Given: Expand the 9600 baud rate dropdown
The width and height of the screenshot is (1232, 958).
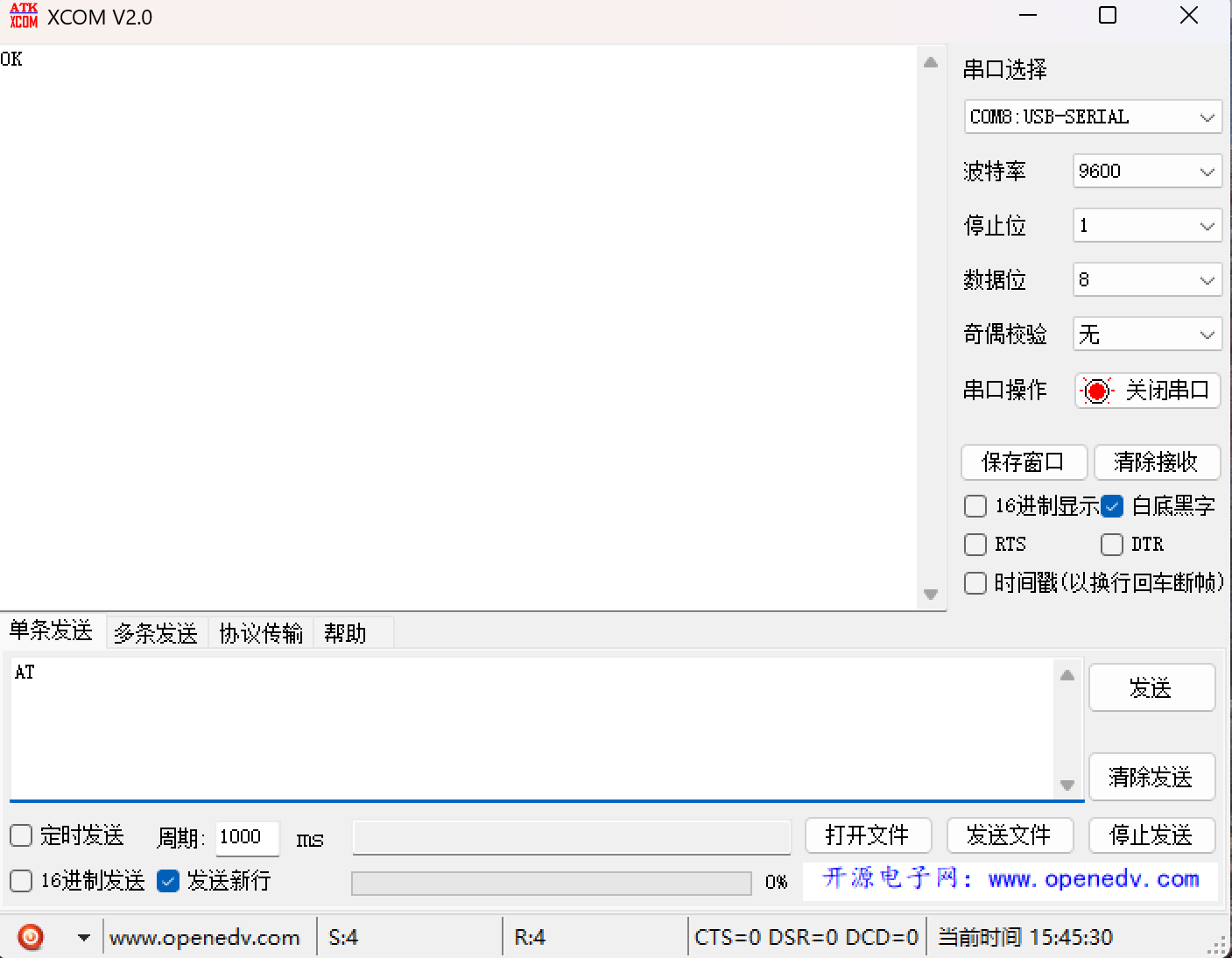Looking at the screenshot, I should coord(1147,172).
